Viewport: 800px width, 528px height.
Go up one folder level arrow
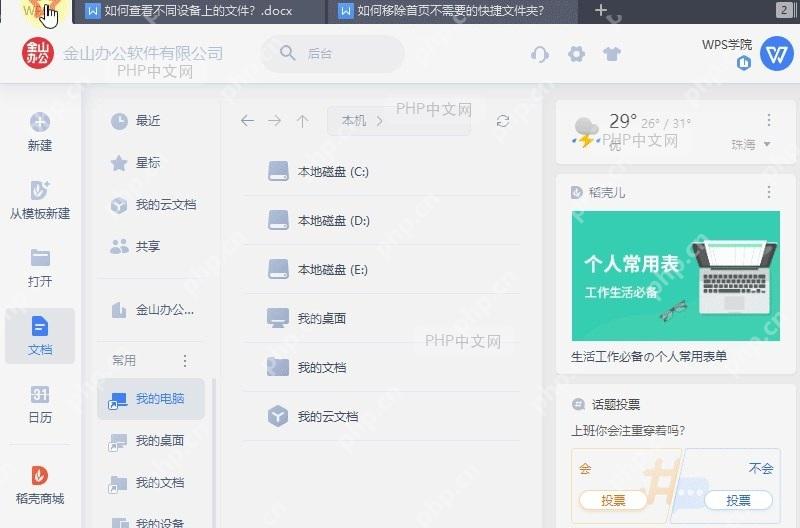[x=303, y=121]
